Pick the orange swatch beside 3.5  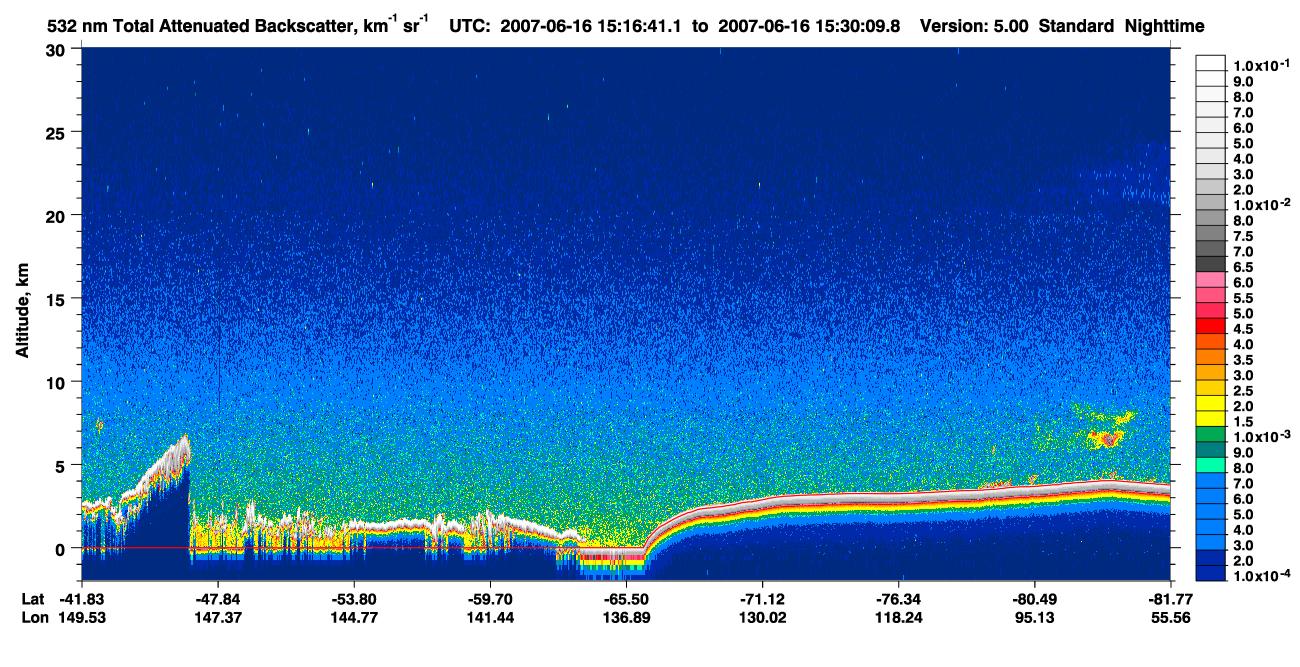[1211, 356]
